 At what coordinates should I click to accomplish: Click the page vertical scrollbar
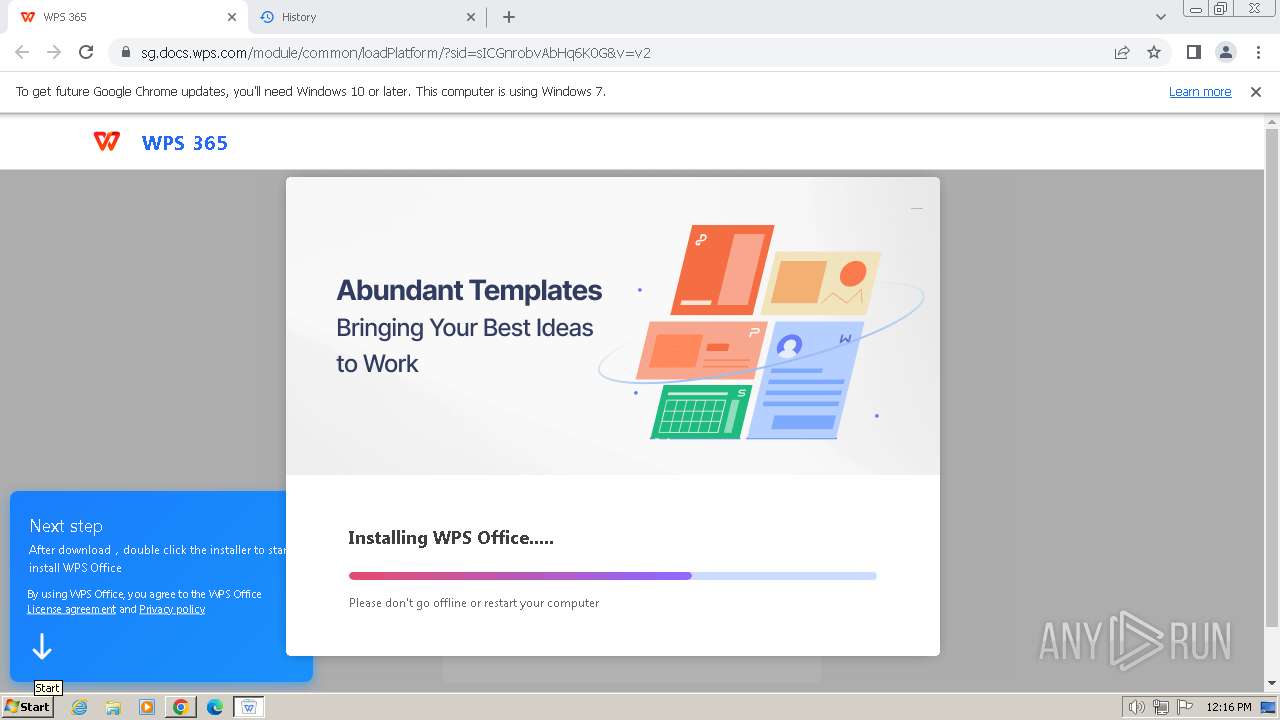(x=1272, y=378)
